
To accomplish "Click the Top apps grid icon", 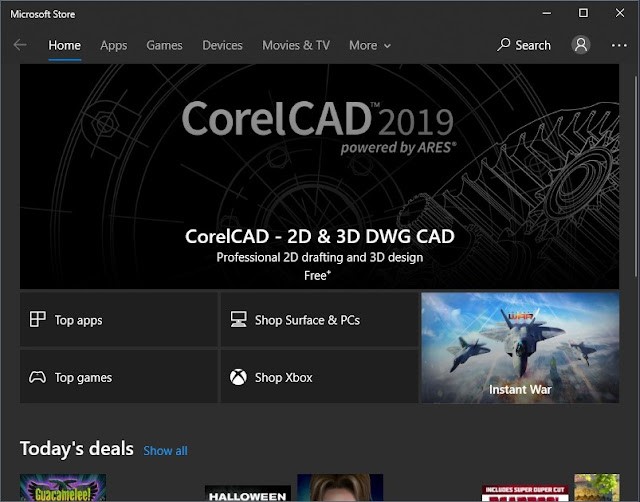I will pyautogui.click(x=38, y=319).
